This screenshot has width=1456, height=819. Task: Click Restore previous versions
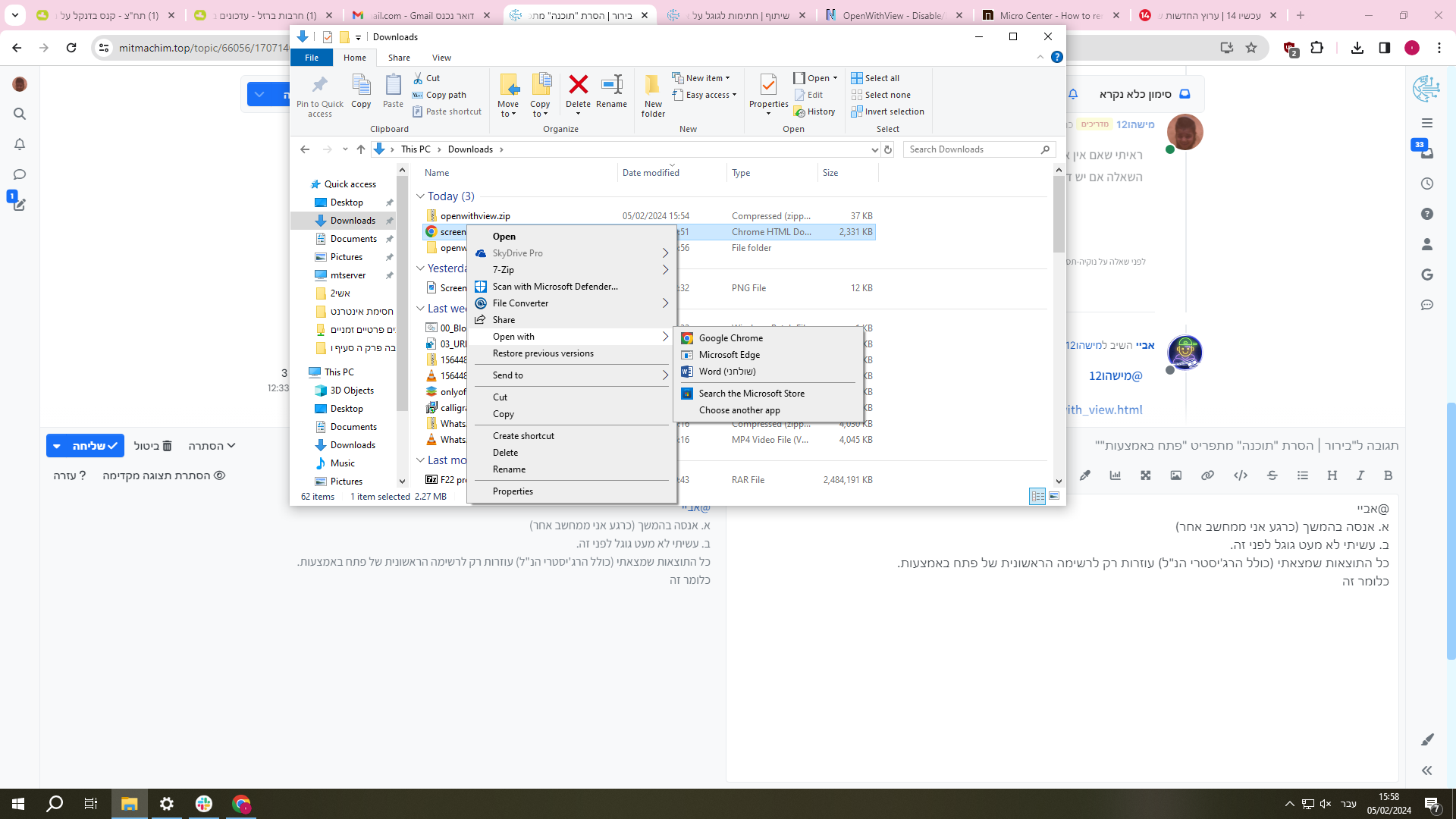[572, 353]
